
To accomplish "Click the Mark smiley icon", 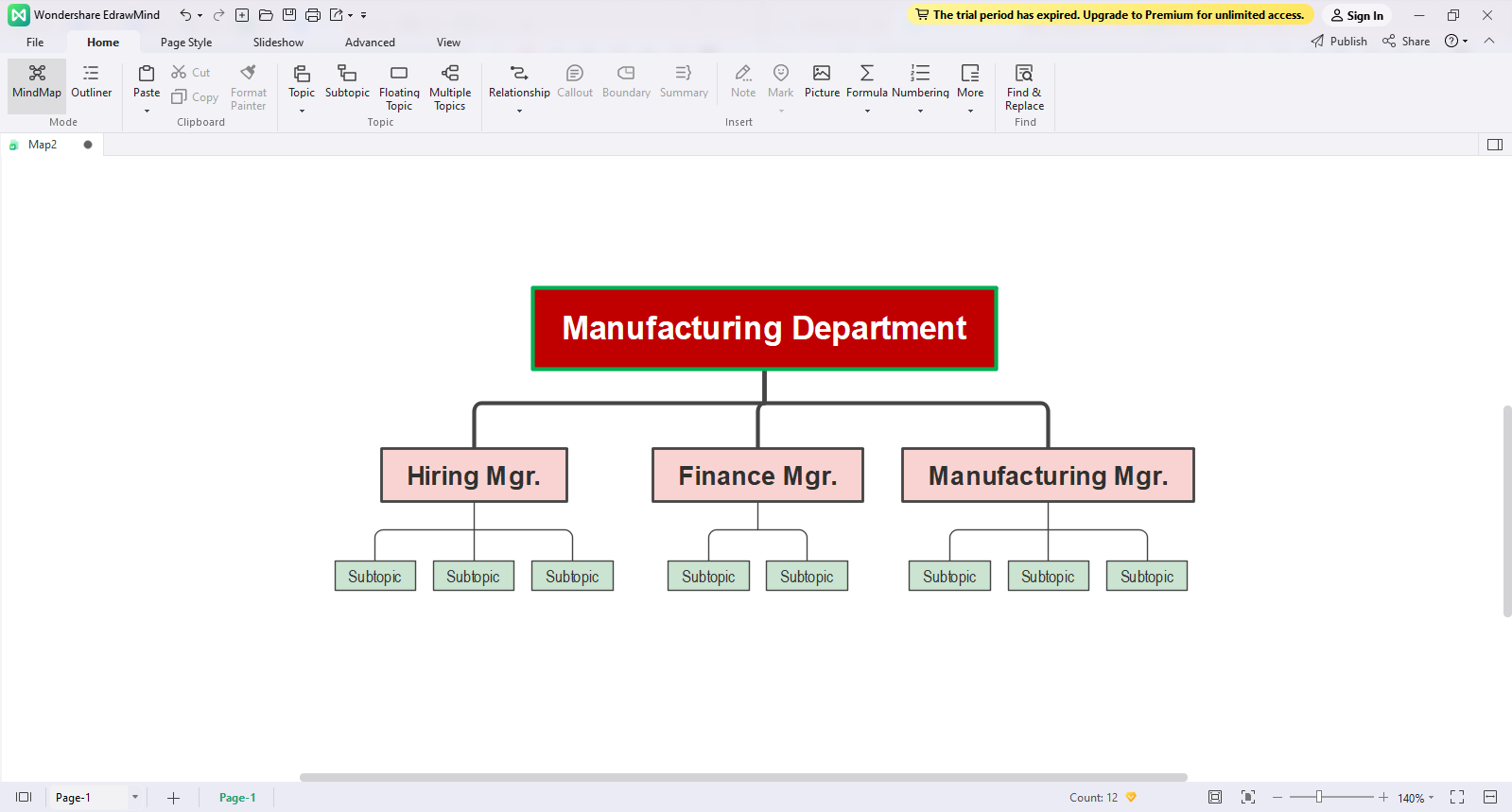I will pyautogui.click(x=781, y=73).
